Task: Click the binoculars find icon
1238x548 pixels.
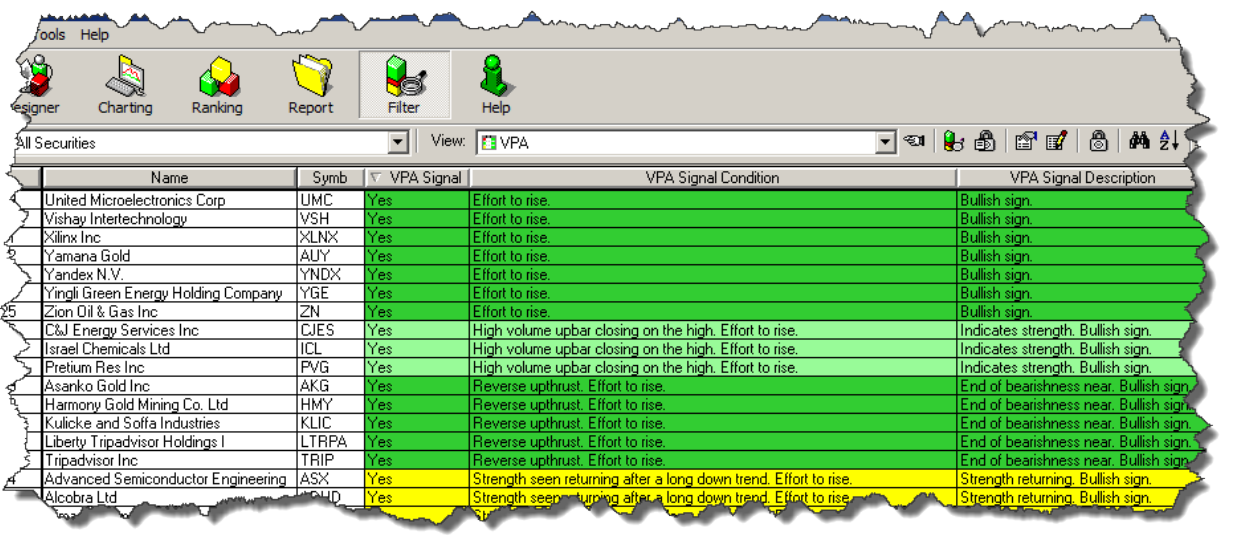Action: [x=1139, y=142]
